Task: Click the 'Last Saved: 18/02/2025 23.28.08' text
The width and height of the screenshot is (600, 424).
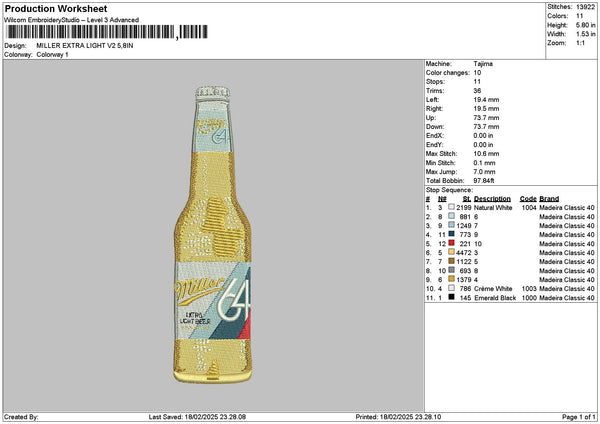Action: [197, 417]
